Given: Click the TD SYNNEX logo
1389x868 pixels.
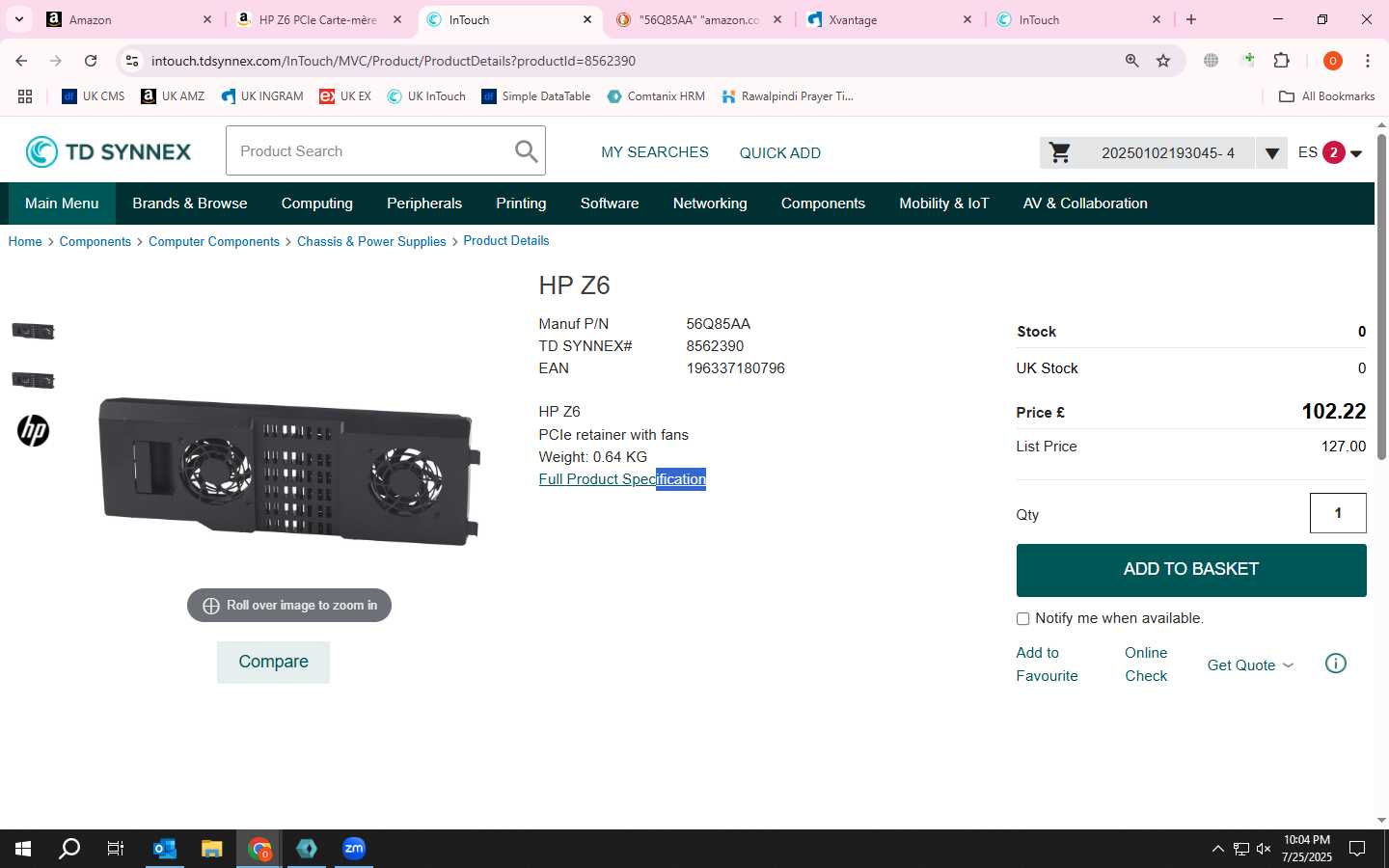Looking at the screenshot, I should click(x=108, y=151).
